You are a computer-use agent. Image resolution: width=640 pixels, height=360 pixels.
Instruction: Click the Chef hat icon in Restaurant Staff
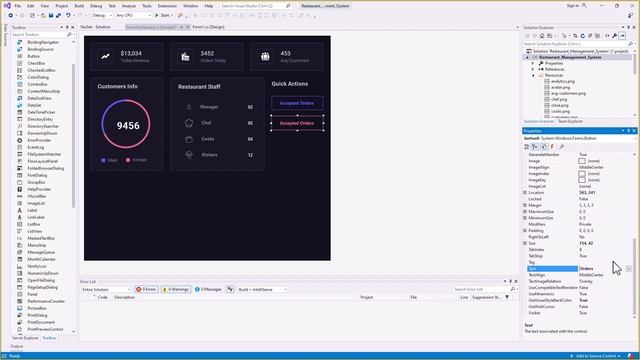tap(189, 122)
